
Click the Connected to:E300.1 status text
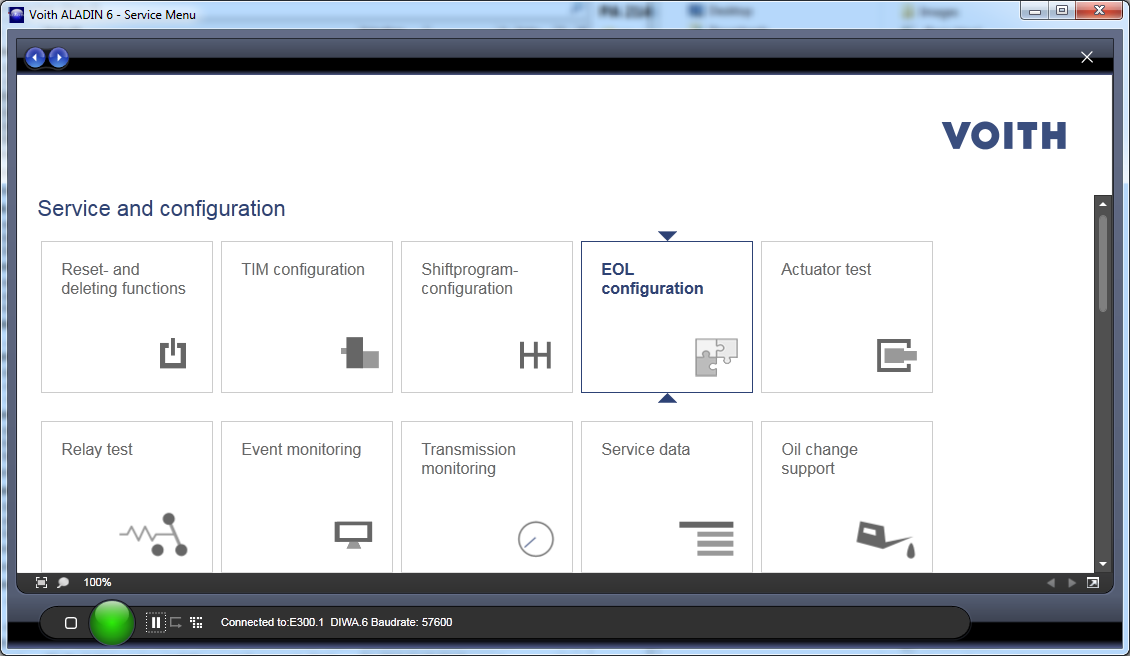[x=272, y=622]
